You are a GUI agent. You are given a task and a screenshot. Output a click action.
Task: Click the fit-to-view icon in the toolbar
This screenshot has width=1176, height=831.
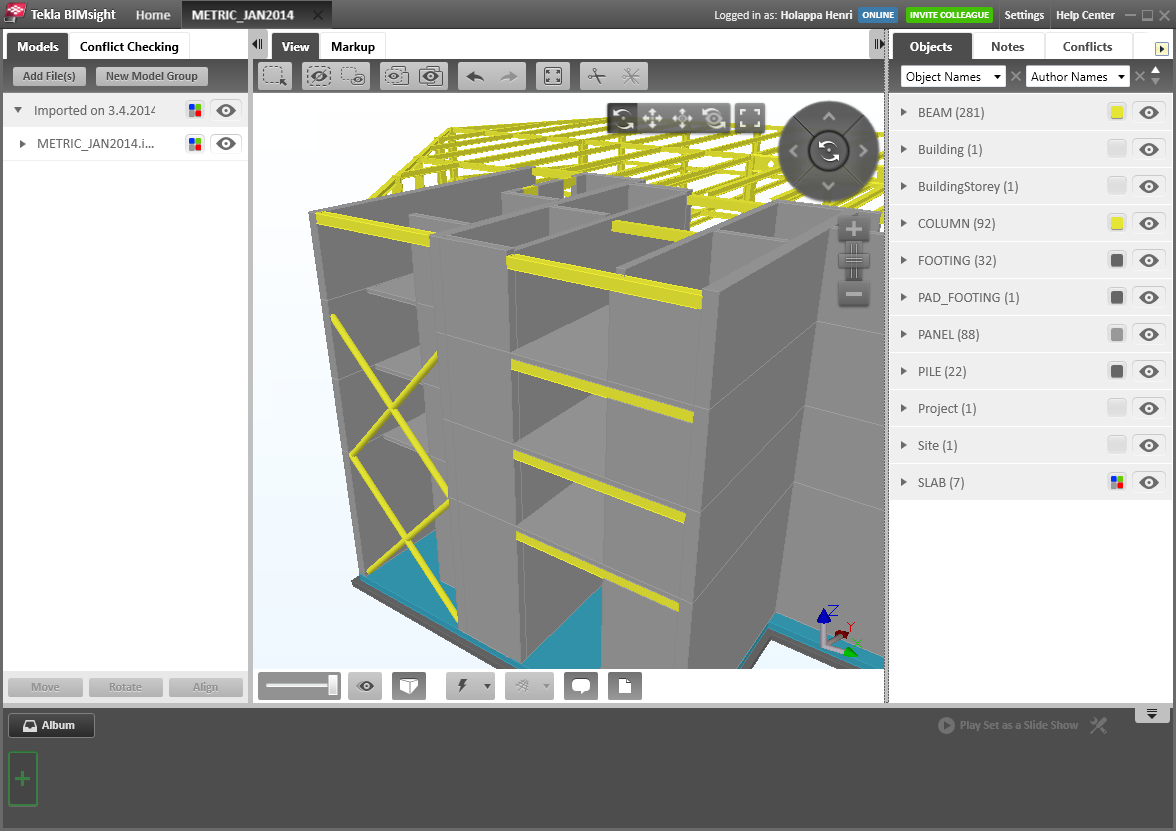(553, 76)
